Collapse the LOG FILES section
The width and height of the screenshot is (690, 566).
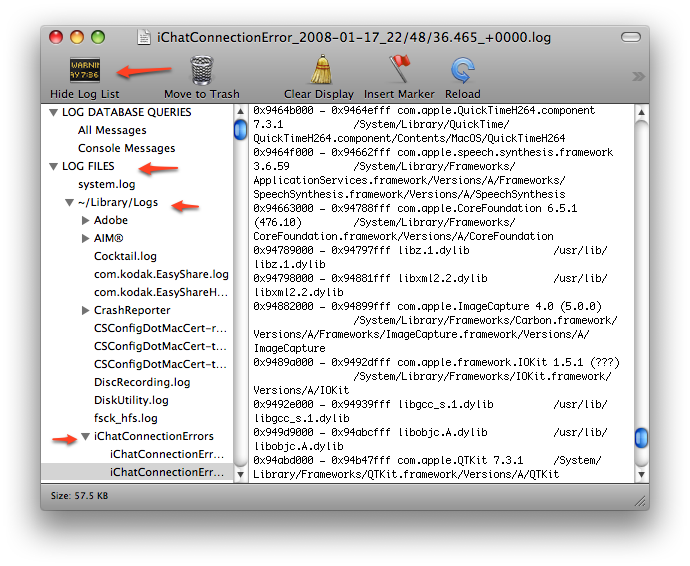tap(53, 167)
